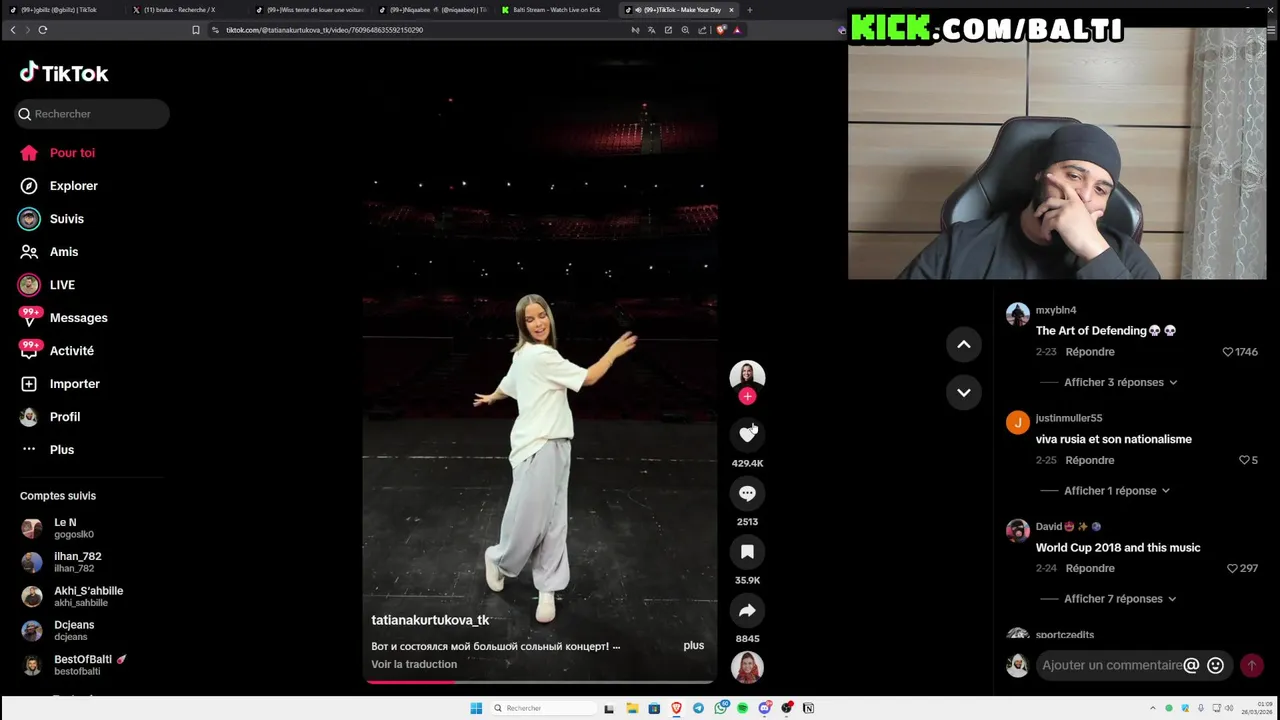This screenshot has width=1280, height=720.
Task: Open Windows Start menu
Action: [476, 708]
